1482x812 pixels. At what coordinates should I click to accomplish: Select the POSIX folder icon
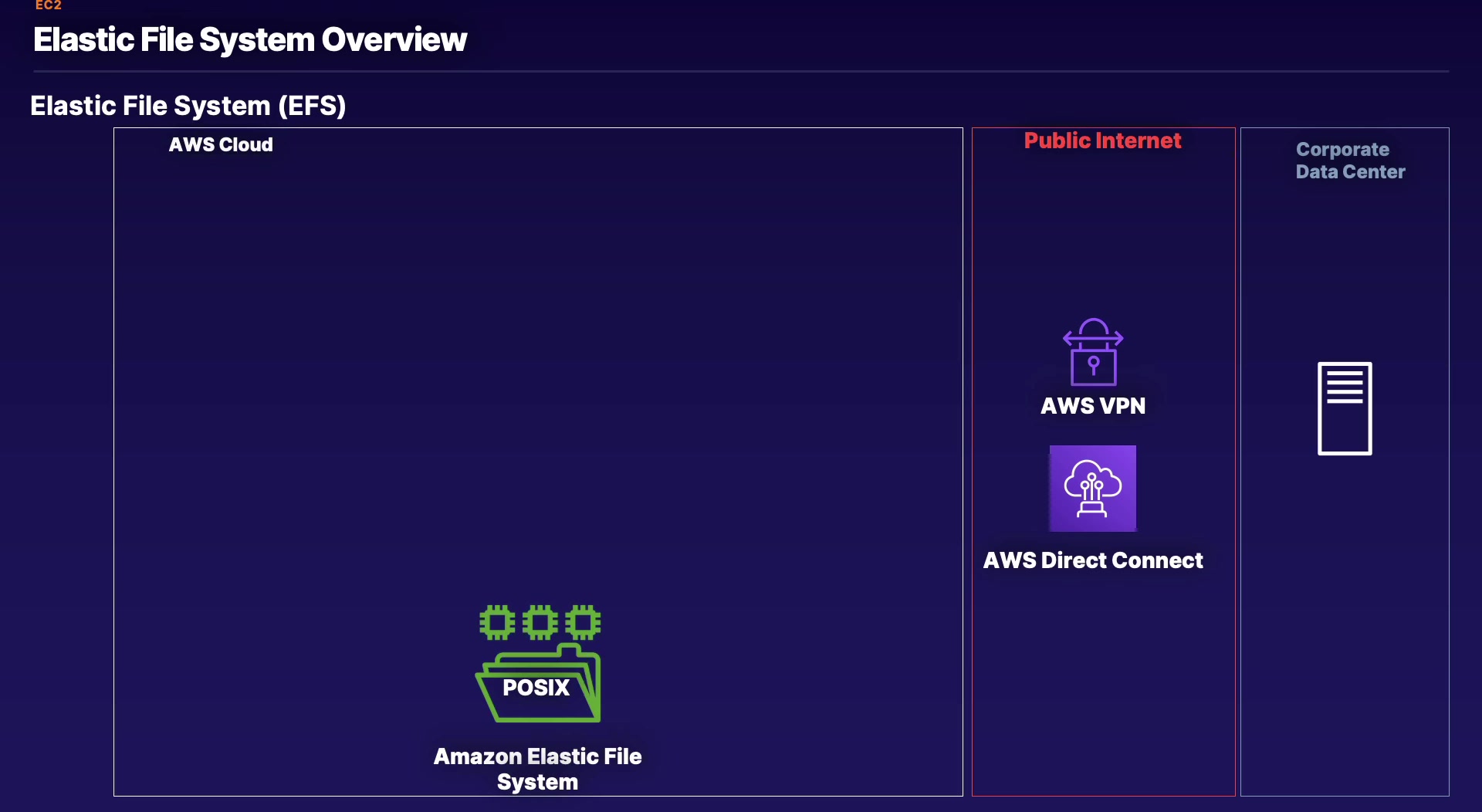[538, 683]
